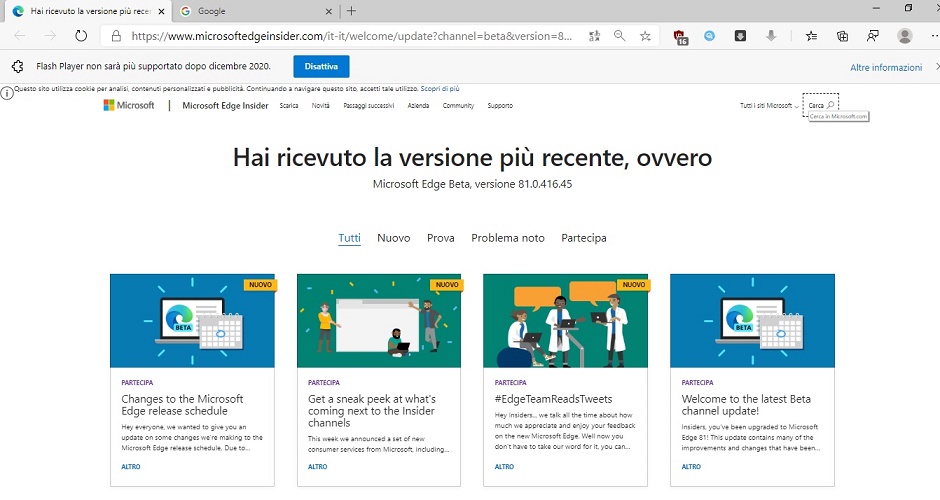The image size is (940, 500).
Task: Open the translate page icon
Action: (x=594, y=36)
